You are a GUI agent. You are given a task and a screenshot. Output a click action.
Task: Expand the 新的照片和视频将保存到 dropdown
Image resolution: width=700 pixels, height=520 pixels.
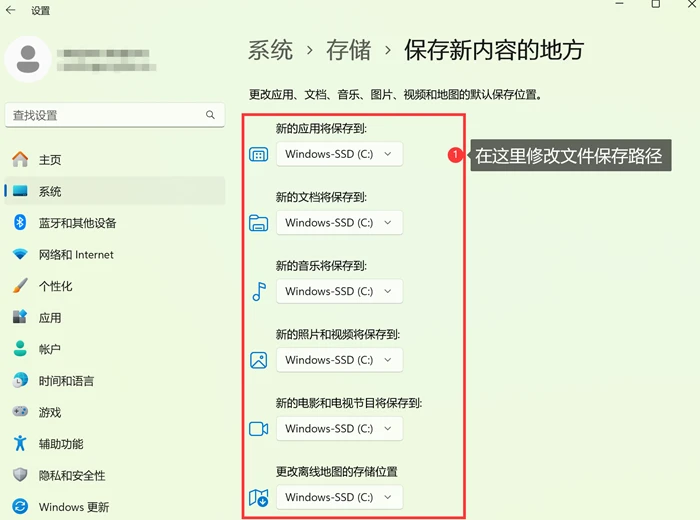click(x=339, y=360)
